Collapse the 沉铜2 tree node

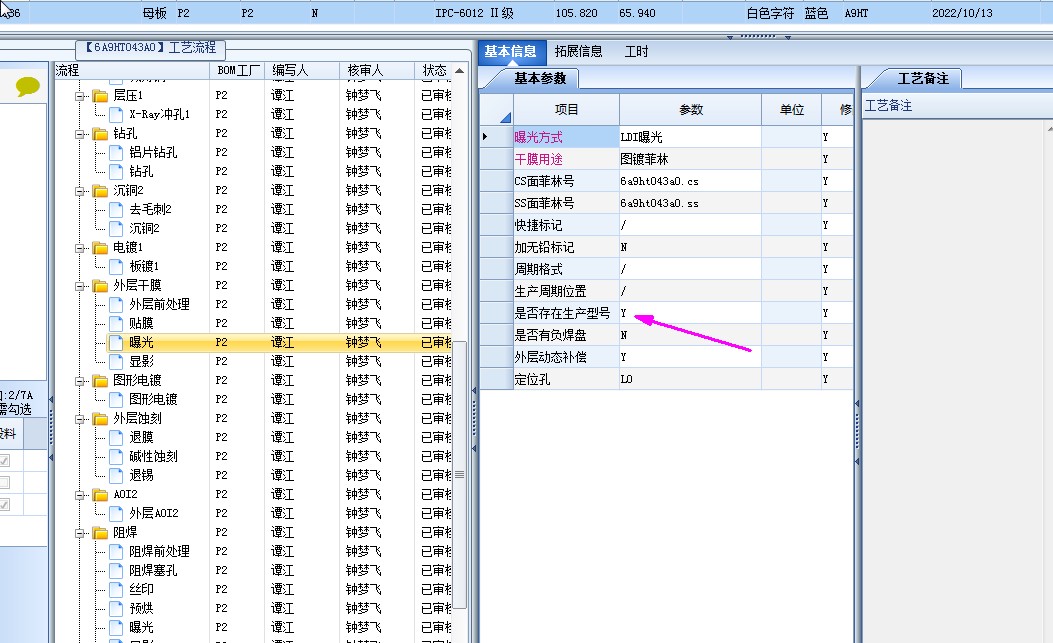point(79,191)
